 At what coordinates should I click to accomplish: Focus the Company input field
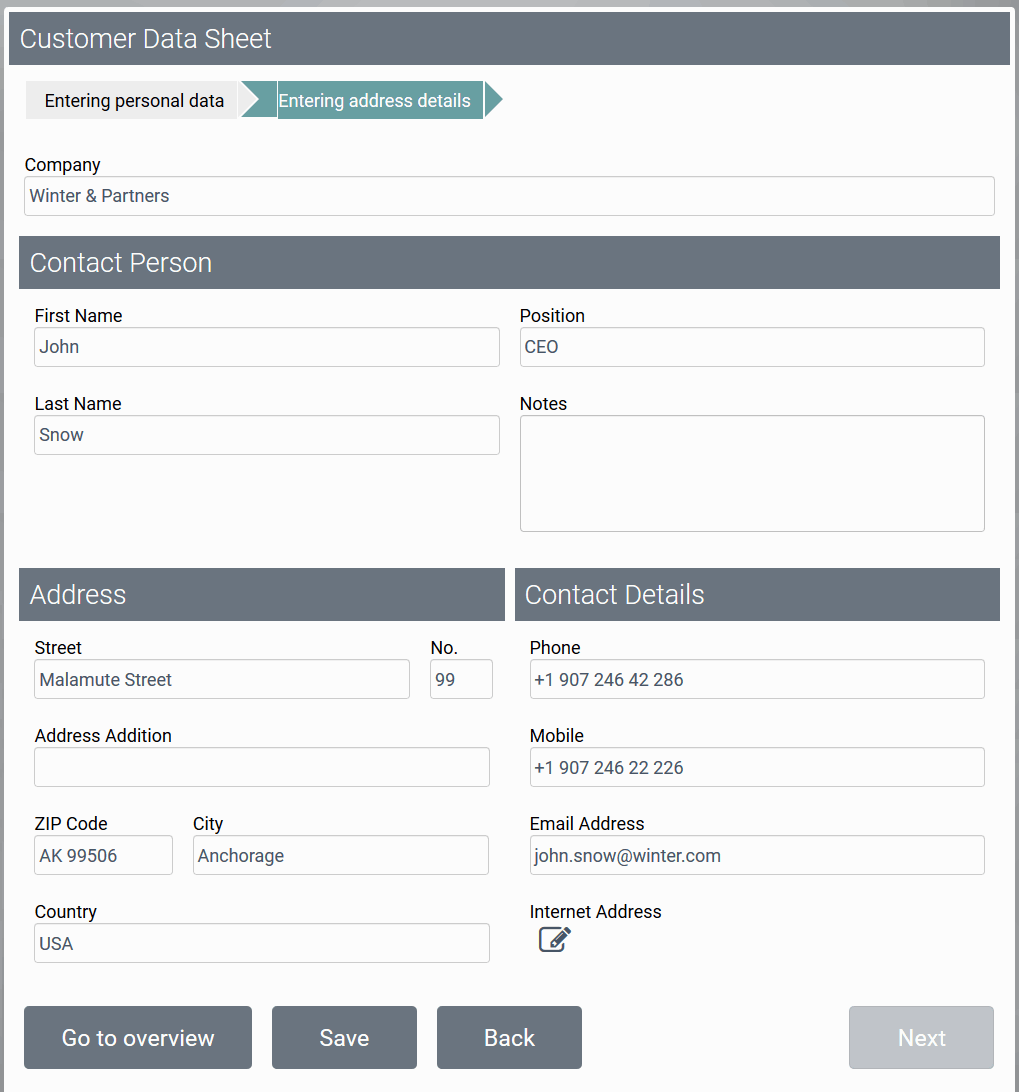509,196
